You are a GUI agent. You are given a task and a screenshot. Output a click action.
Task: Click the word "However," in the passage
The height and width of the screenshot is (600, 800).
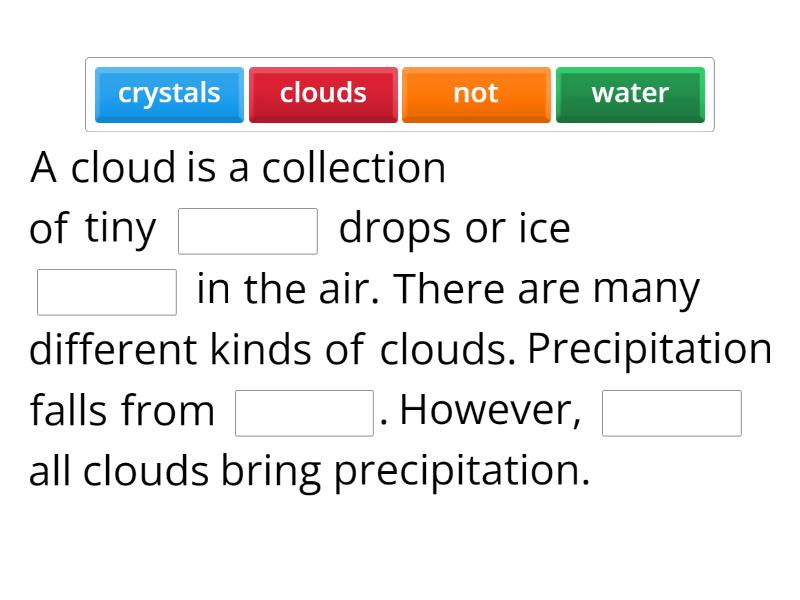490,411
